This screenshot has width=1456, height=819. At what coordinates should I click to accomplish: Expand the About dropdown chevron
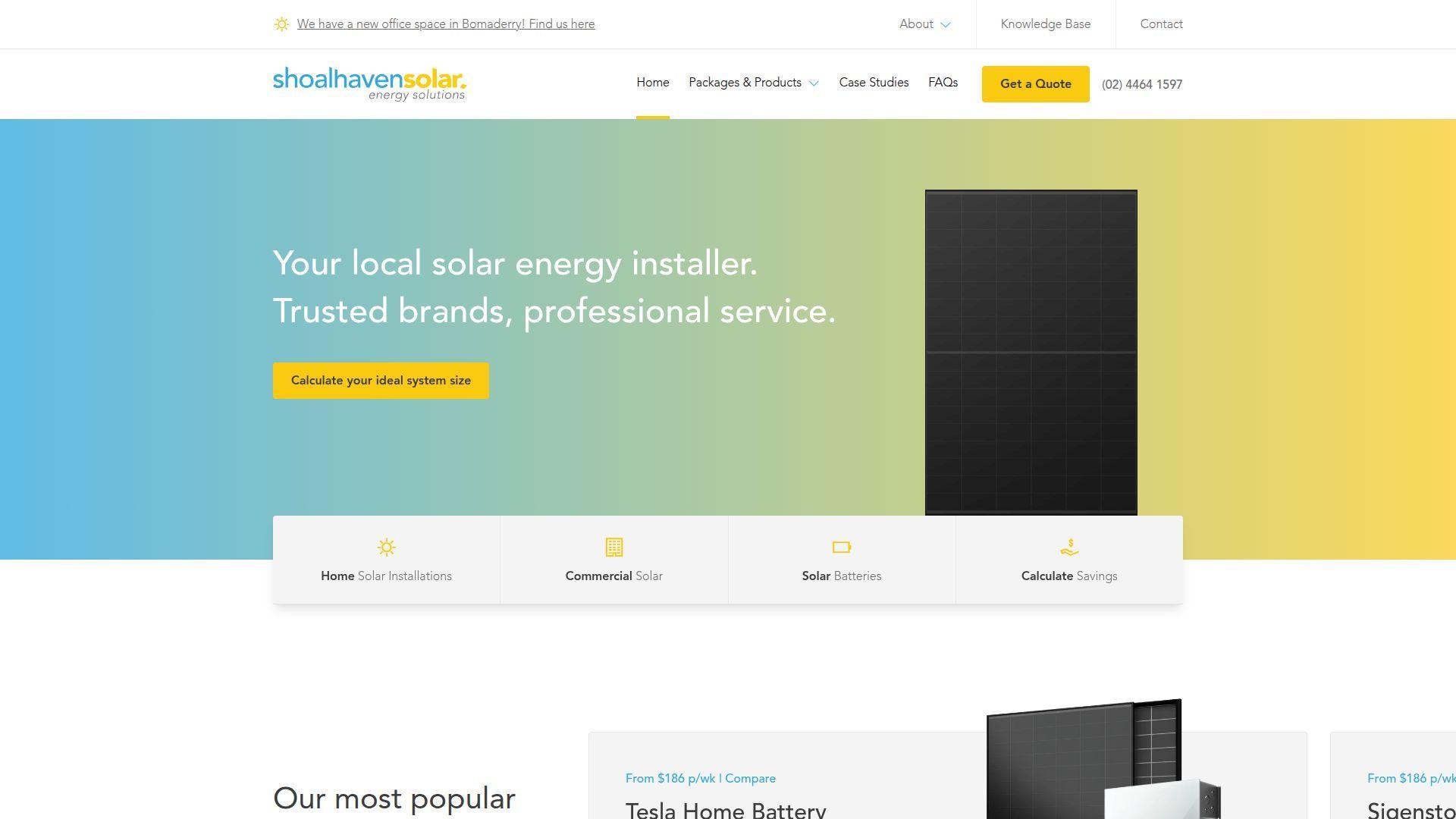tap(946, 25)
